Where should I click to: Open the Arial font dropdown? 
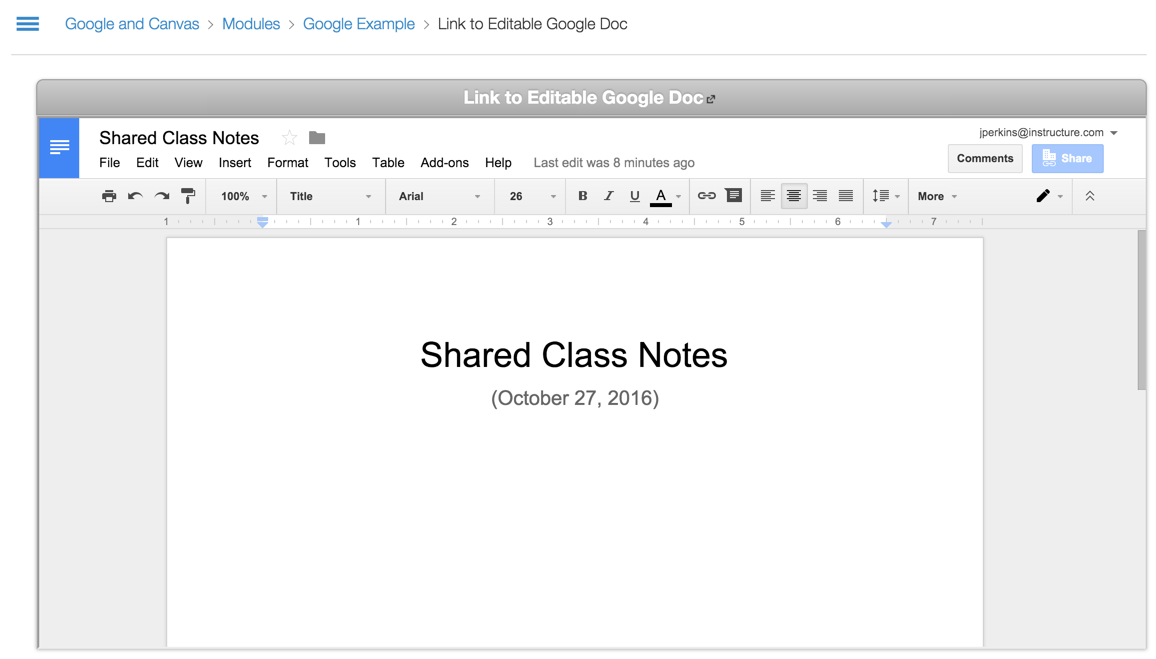click(x=439, y=196)
